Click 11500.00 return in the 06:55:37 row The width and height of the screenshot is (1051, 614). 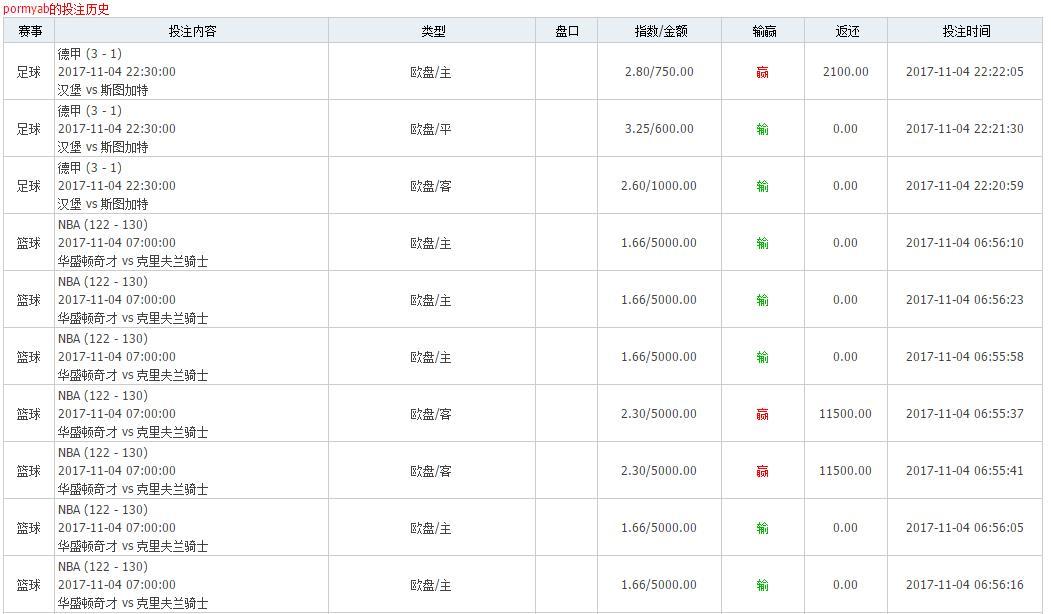pos(845,414)
